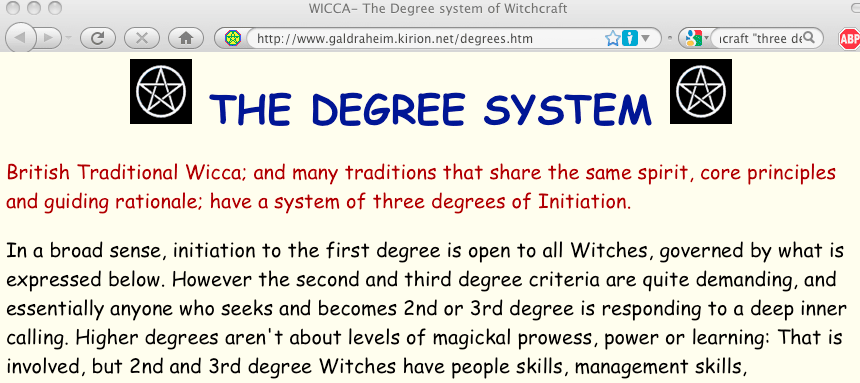Focus the search box containing 'three de'

pyautogui.click(x=760, y=38)
